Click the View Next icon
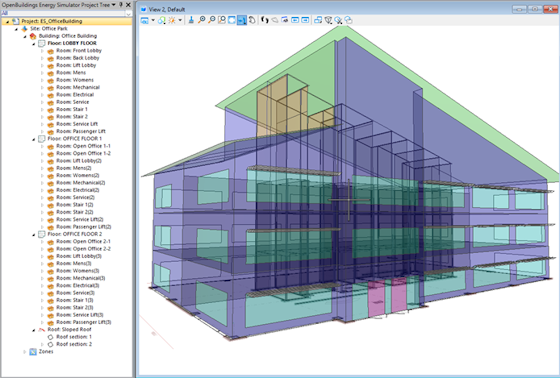 coord(305,20)
